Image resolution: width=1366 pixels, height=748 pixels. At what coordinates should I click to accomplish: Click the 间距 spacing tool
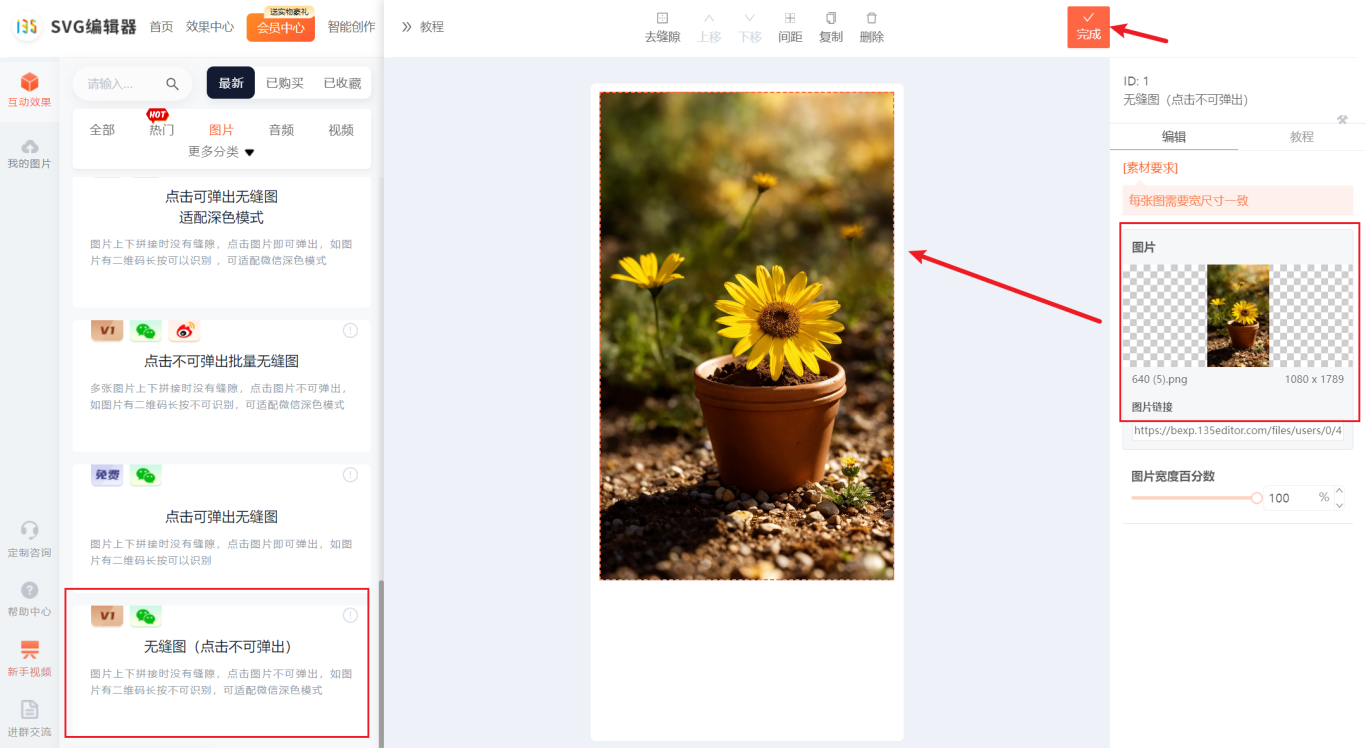790,27
